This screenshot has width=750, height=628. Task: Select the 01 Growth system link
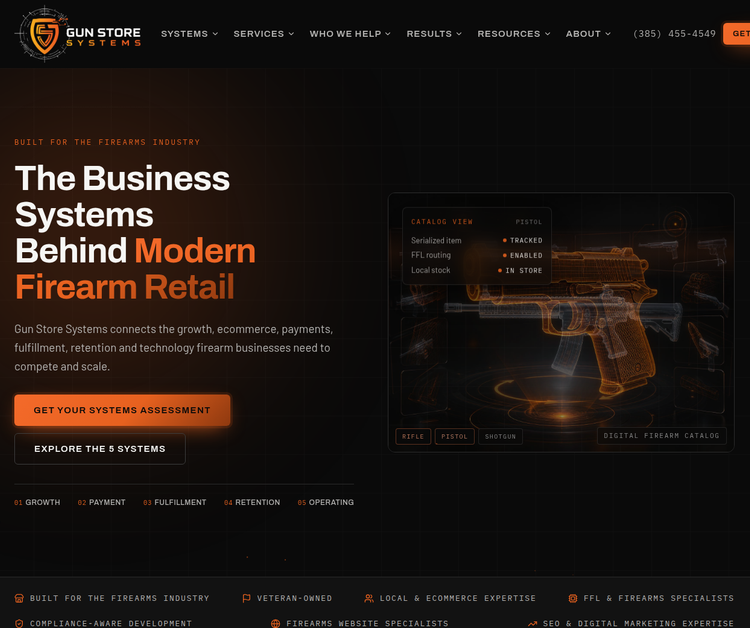click(x=37, y=502)
